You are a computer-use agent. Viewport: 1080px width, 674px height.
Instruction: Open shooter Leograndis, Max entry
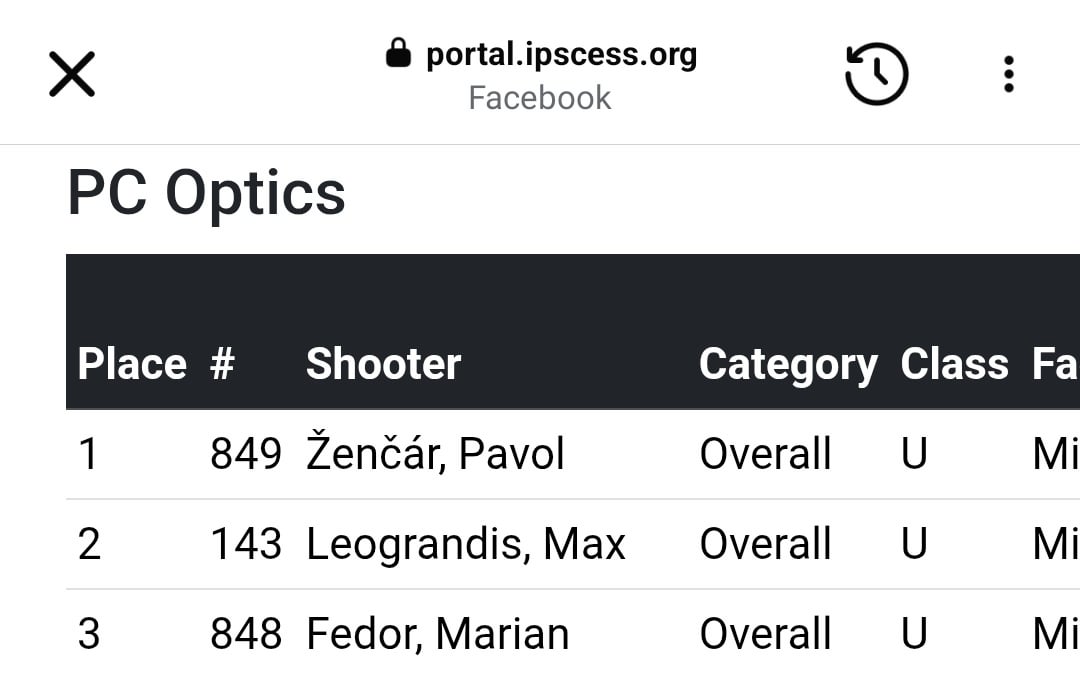tap(466, 544)
